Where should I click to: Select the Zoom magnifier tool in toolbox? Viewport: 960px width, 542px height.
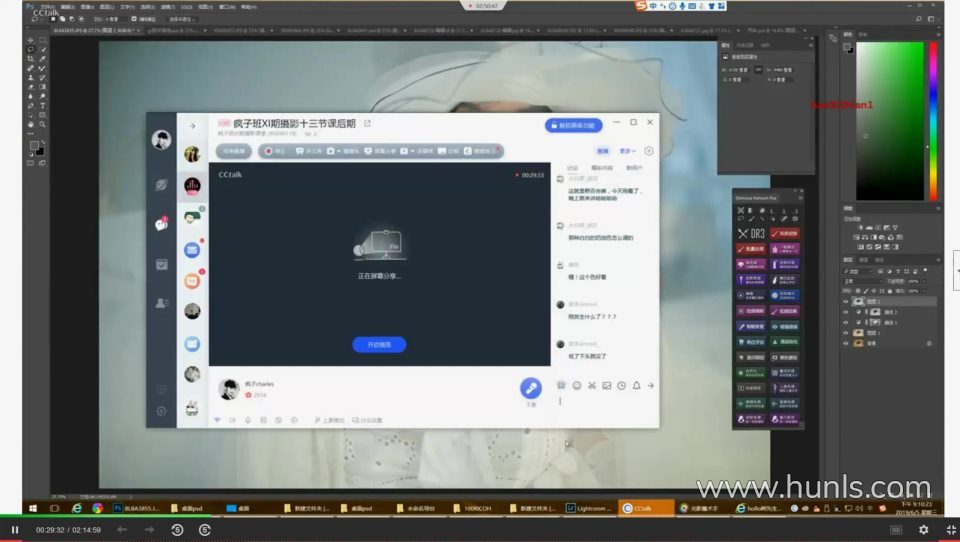(x=42, y=124)
